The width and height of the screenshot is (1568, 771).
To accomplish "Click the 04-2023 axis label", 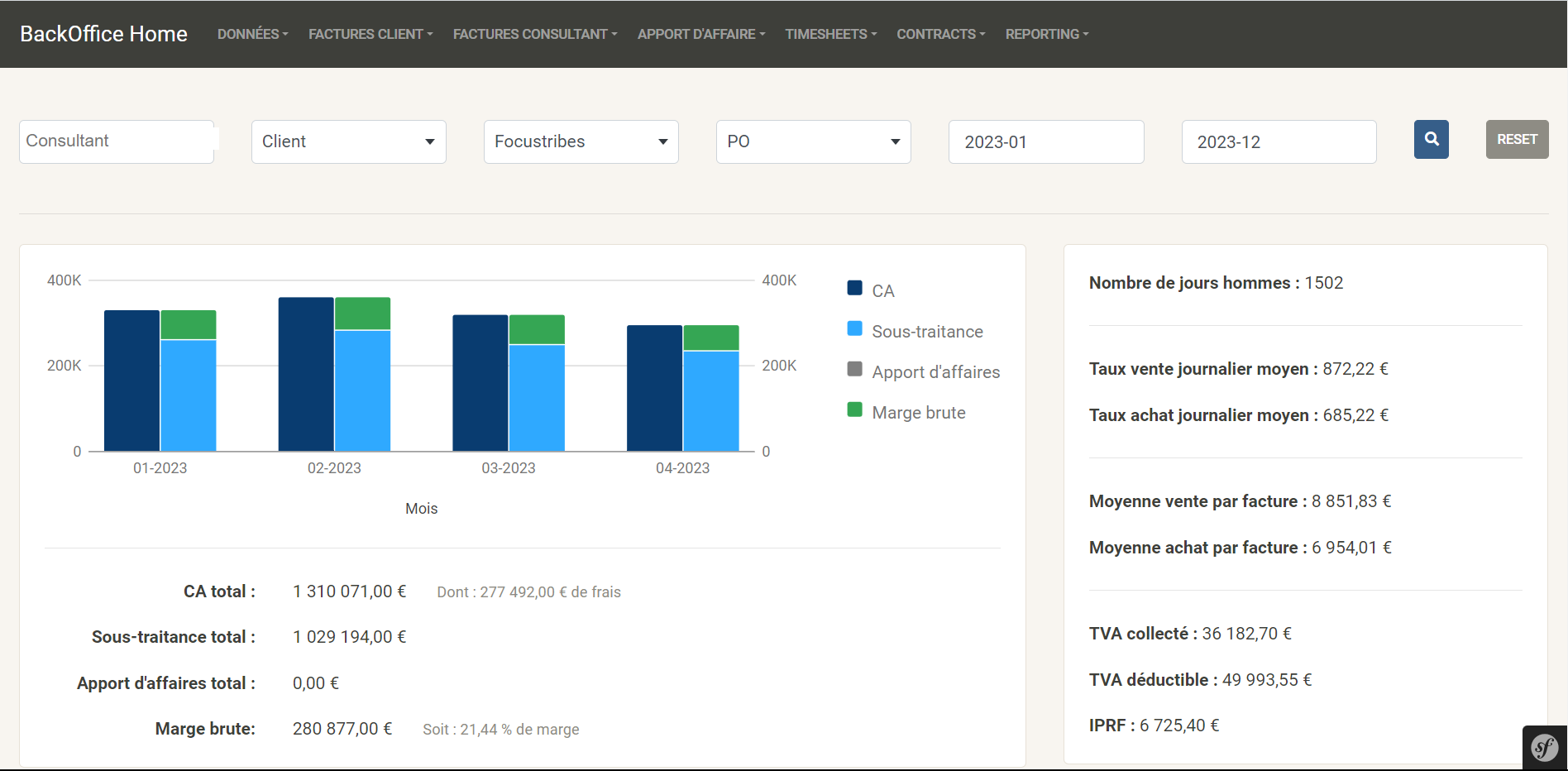I will click(682, 468).
